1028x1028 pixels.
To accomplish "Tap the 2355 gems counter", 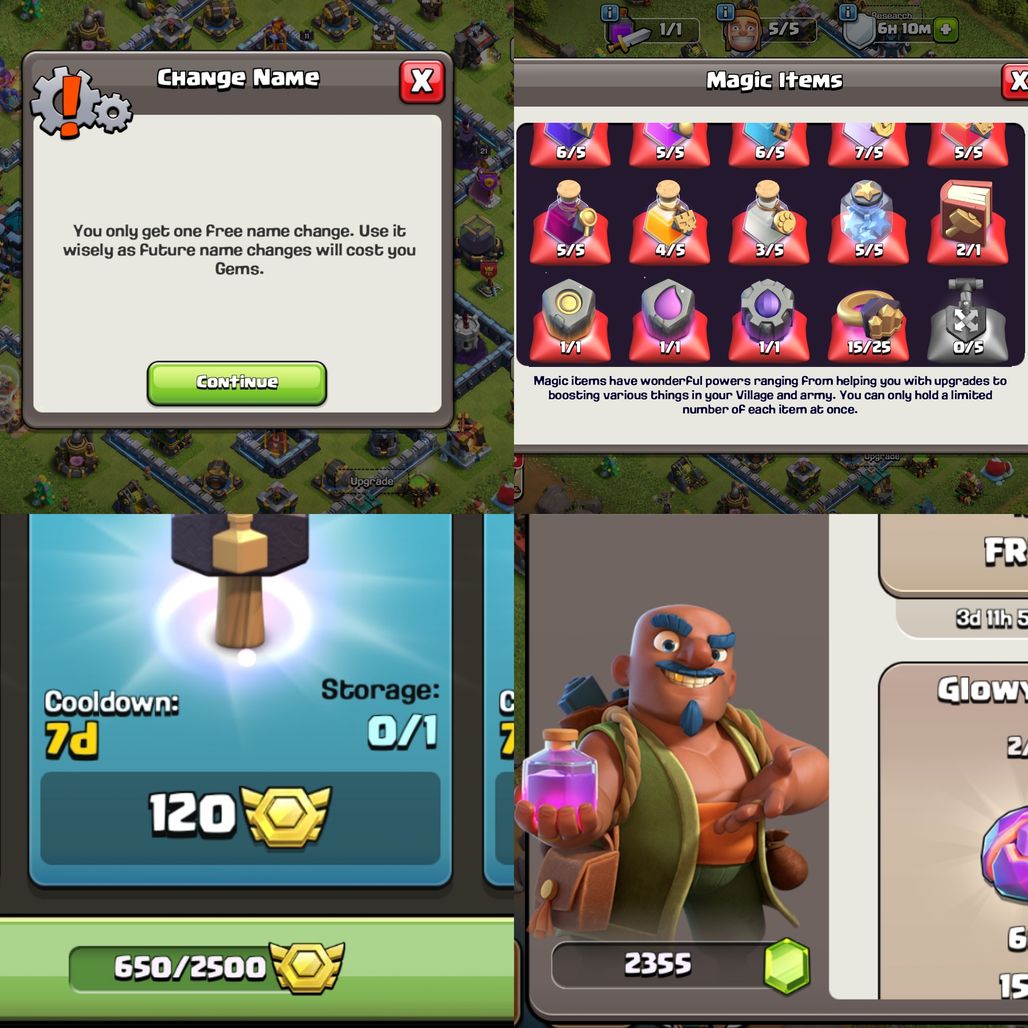I will 681,964.
